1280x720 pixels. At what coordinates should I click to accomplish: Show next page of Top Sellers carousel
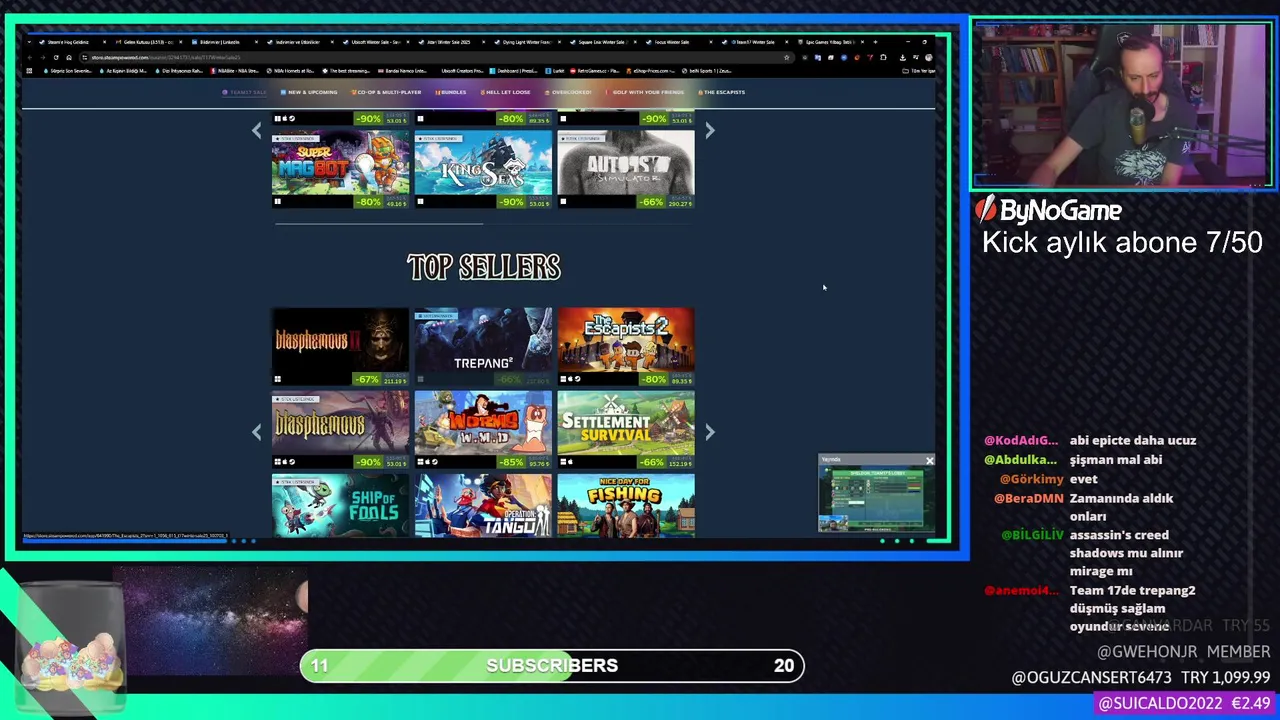pos(710,432)
